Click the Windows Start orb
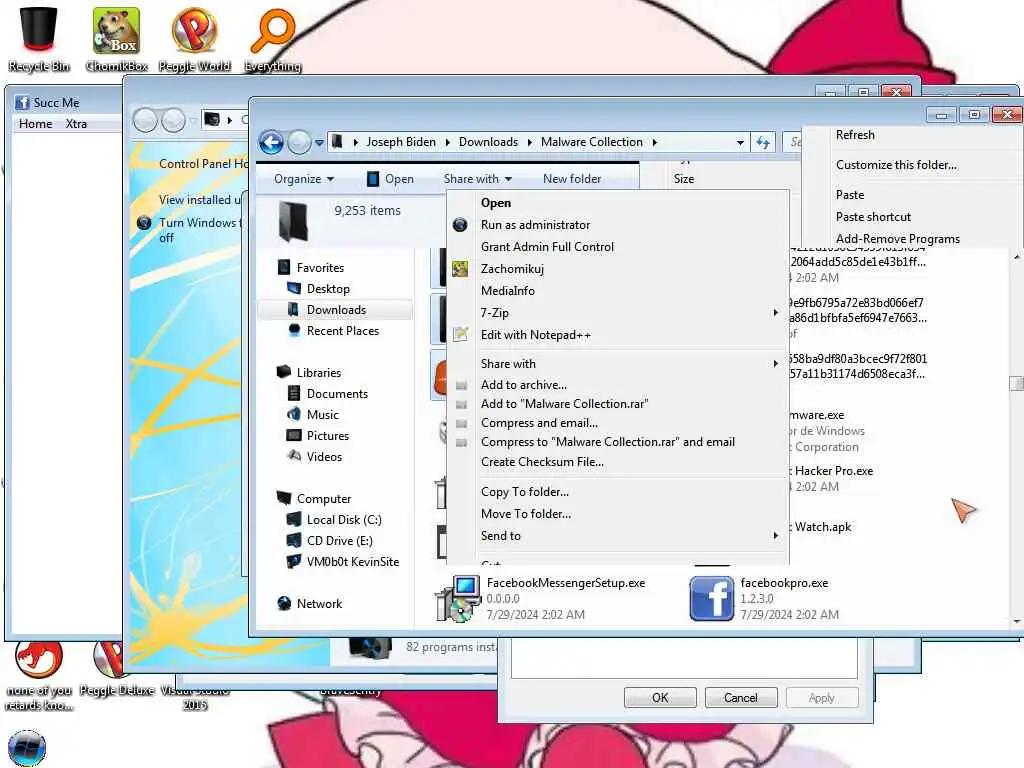This screenshot has height=768, width=1024. tap(27, 748)
